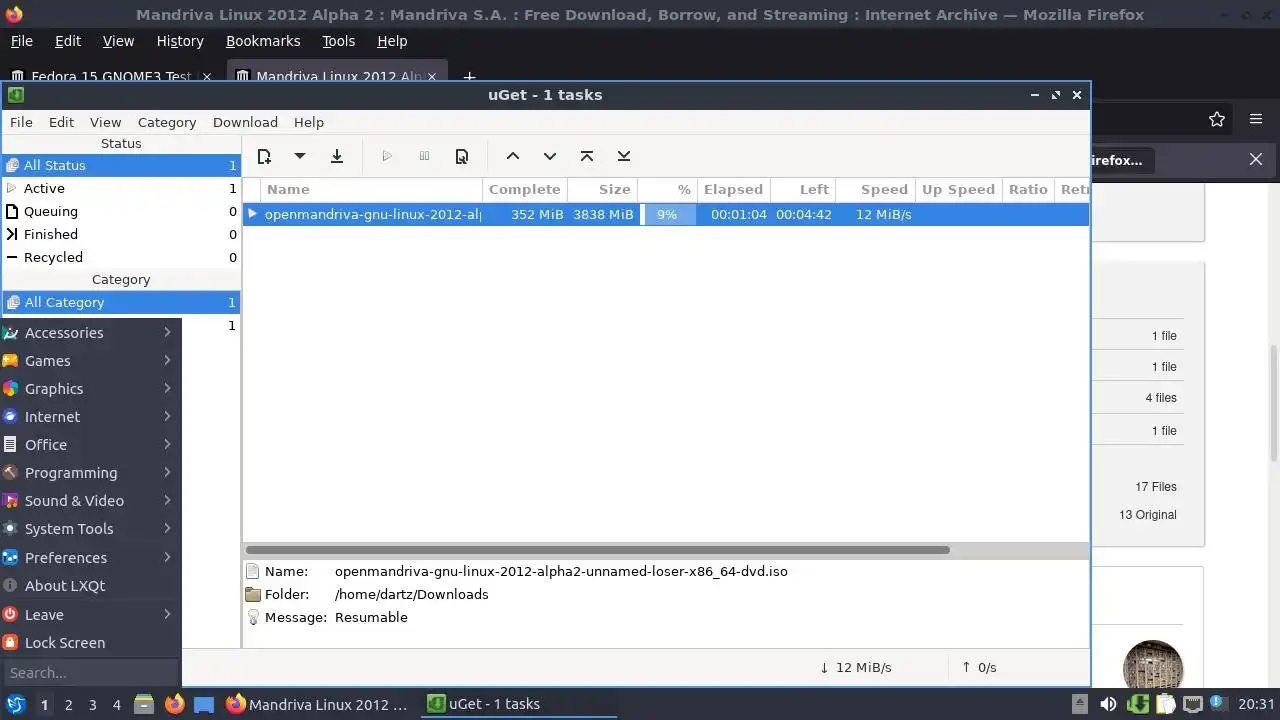Switch to virtual desktop 3

(92, 705)
